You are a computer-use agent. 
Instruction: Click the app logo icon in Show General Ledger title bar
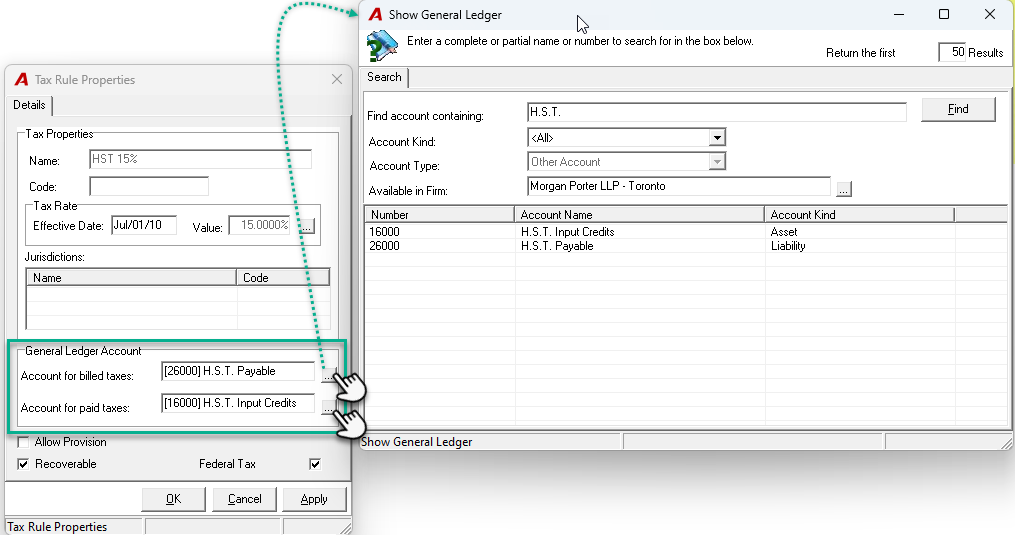click(375, 14)
